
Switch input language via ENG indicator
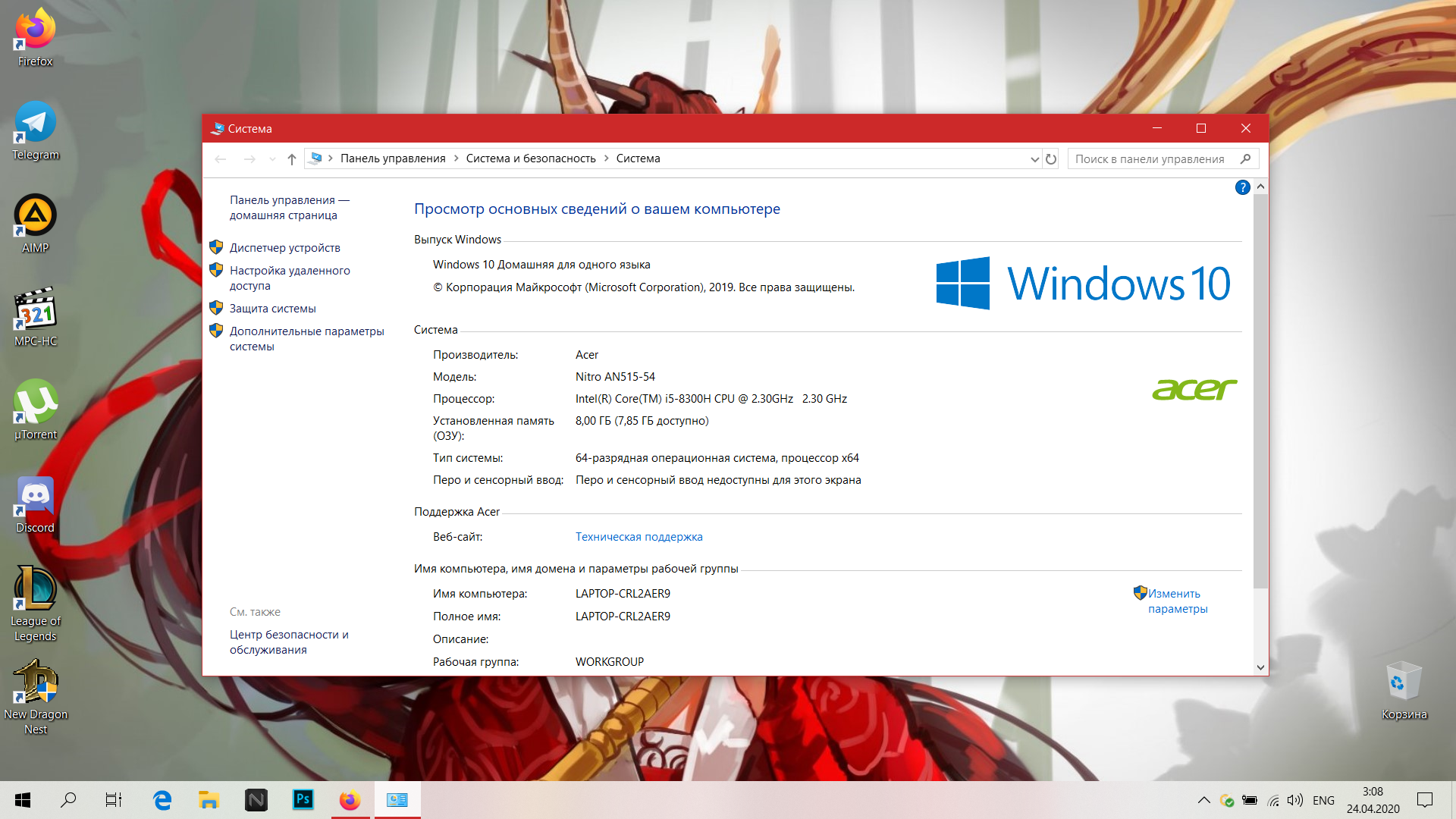[x=1323, y=801]
